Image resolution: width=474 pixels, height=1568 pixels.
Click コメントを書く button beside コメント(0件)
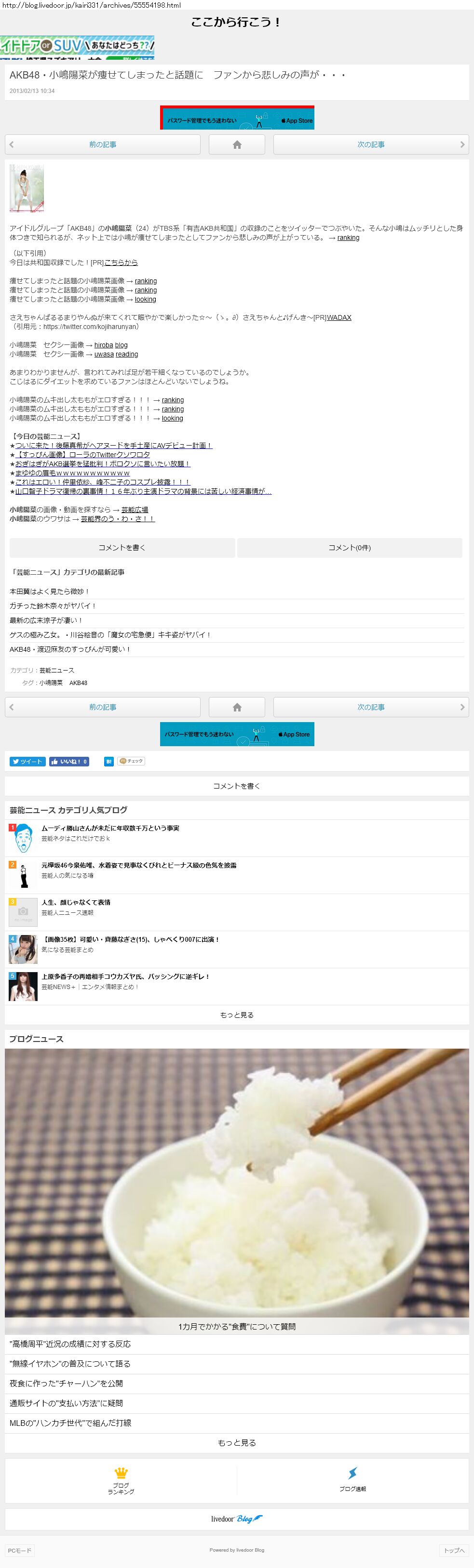click(x=122, y=547)
